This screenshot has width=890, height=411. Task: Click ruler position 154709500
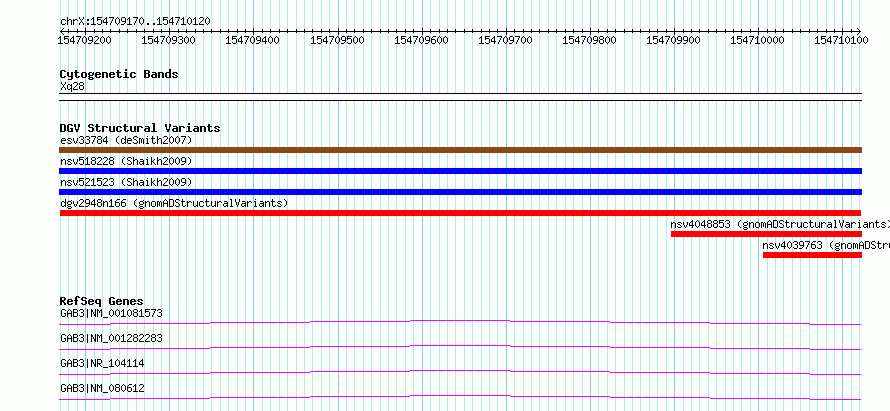[337, 40]
